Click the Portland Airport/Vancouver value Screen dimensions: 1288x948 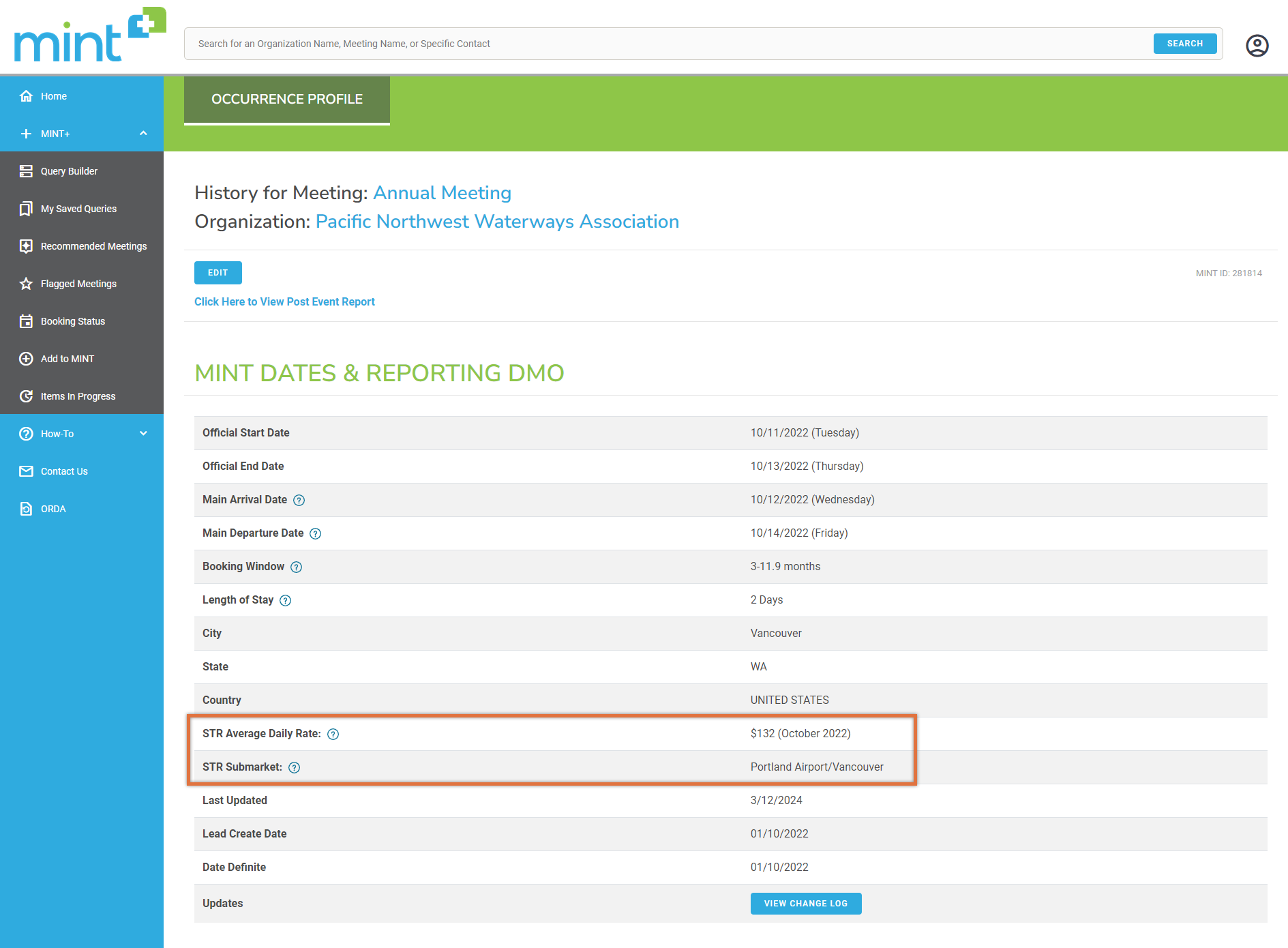[817, 767]
